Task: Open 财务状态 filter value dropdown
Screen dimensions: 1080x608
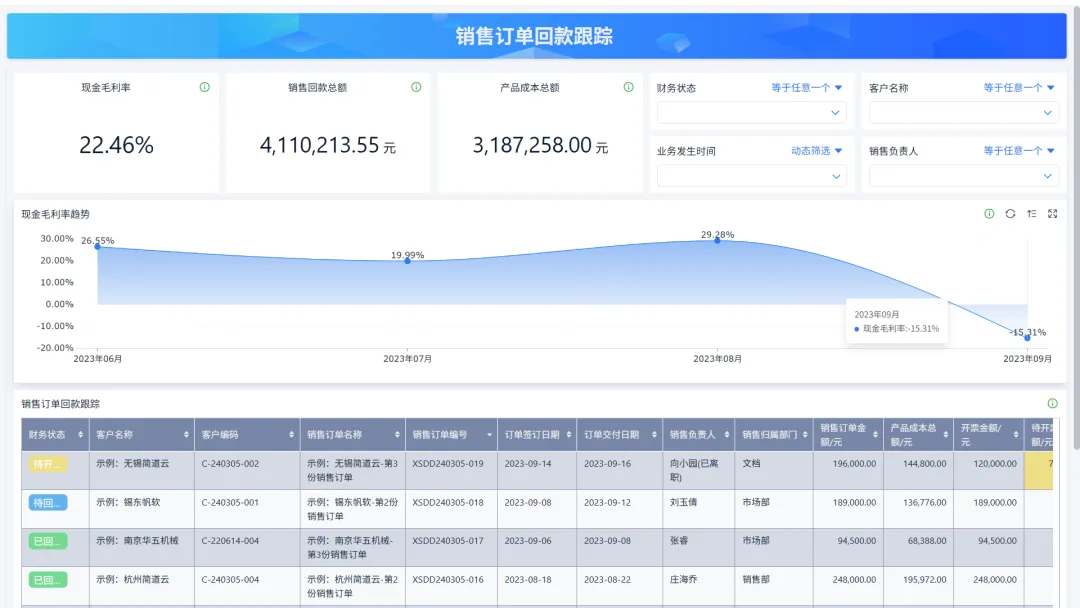Action: click(751, 113)
